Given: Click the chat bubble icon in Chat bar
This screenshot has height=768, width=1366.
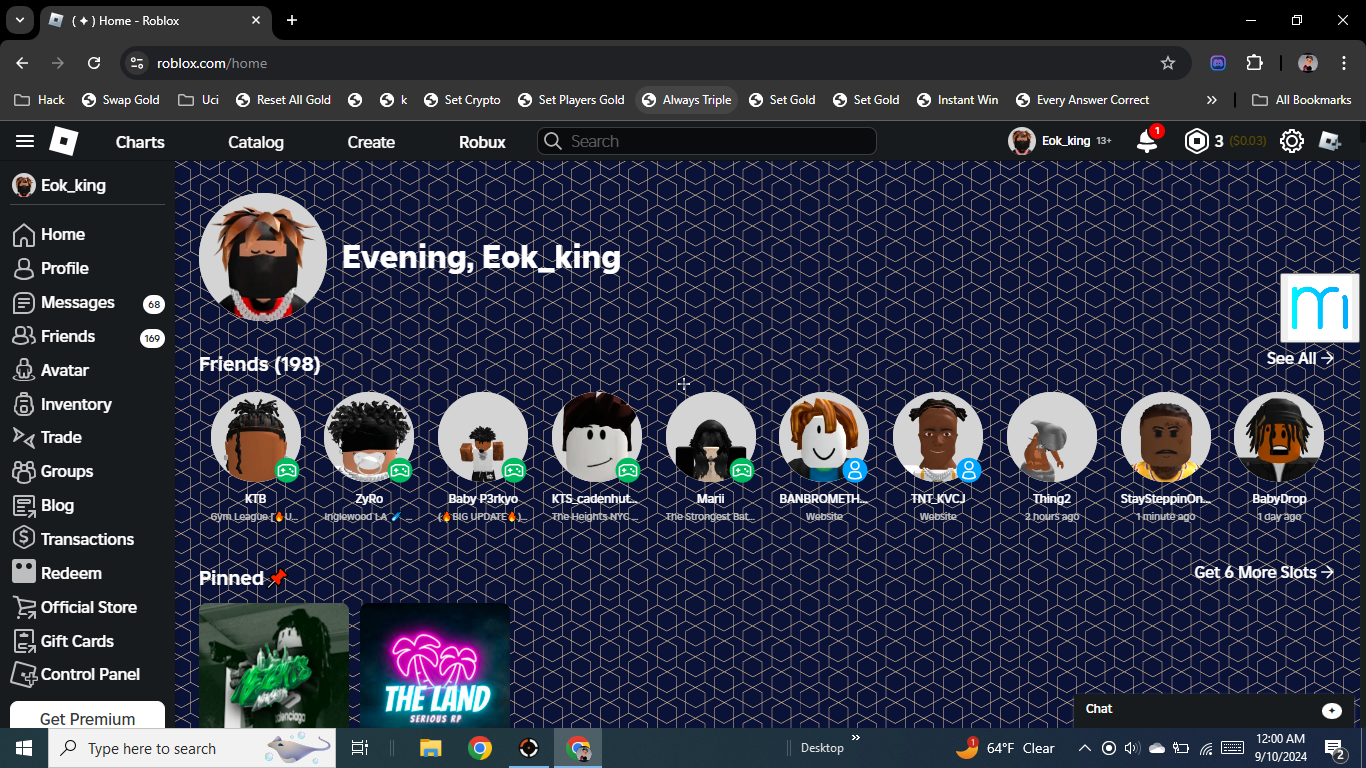Looking at the screenshot, I should [1332, 710].
